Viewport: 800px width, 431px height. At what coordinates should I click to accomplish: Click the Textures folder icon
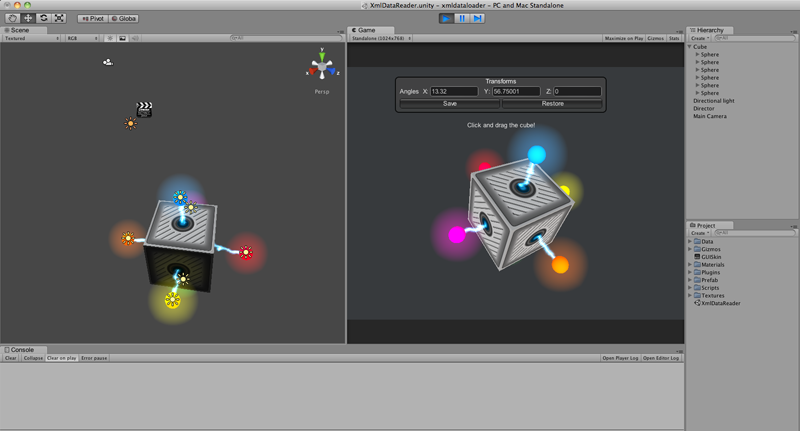tap(697, 295)
